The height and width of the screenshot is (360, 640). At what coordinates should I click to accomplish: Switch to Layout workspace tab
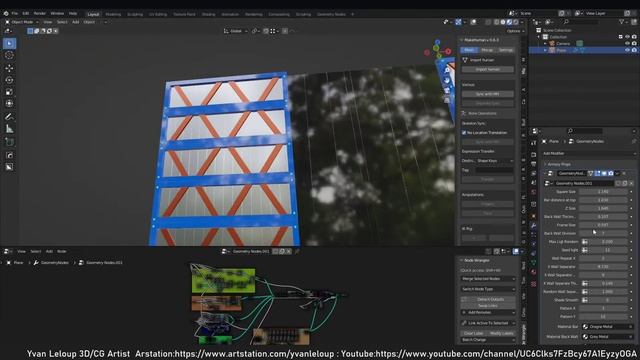[x=93, y=14]
